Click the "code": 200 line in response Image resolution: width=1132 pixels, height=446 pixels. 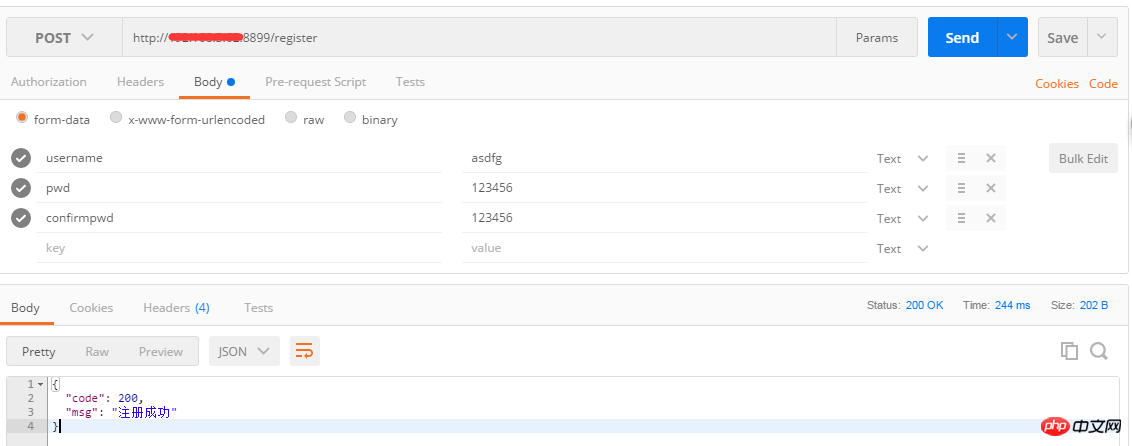click(x=104, y=398)
